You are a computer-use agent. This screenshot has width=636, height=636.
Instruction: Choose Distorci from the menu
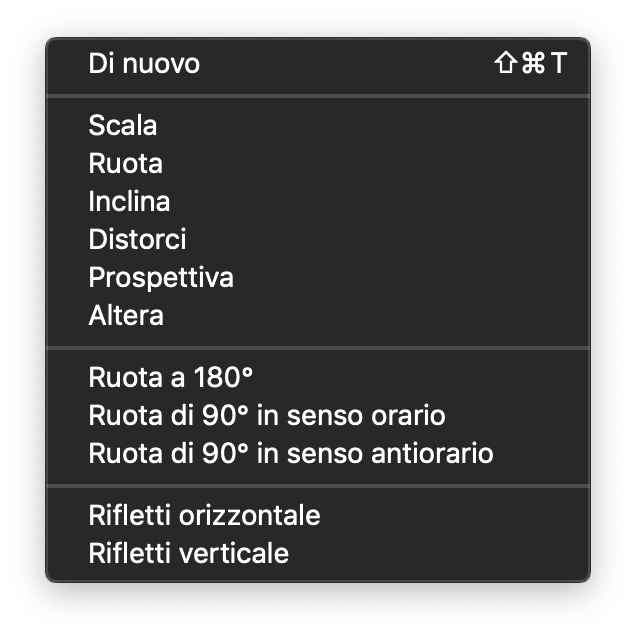coord(137,240)
